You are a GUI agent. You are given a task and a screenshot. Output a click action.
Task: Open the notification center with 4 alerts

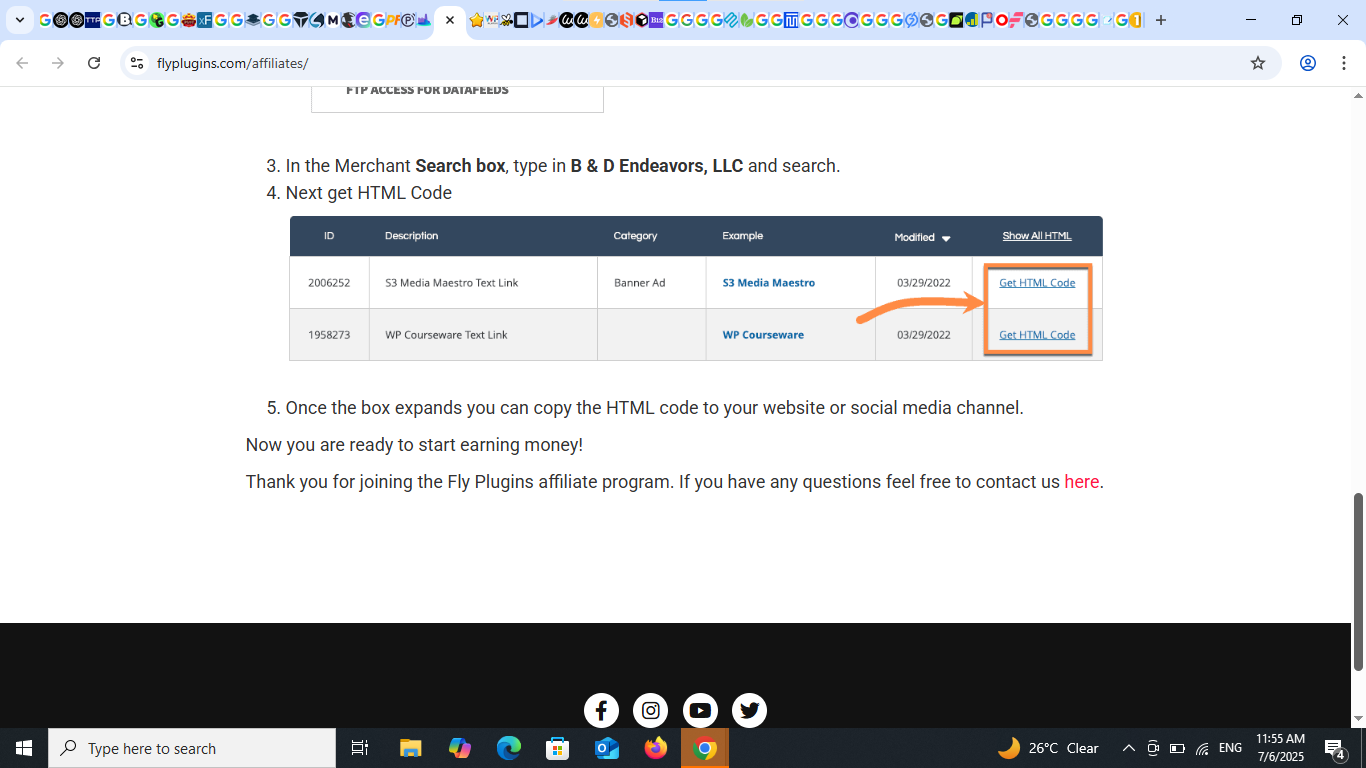[1335, 748]
